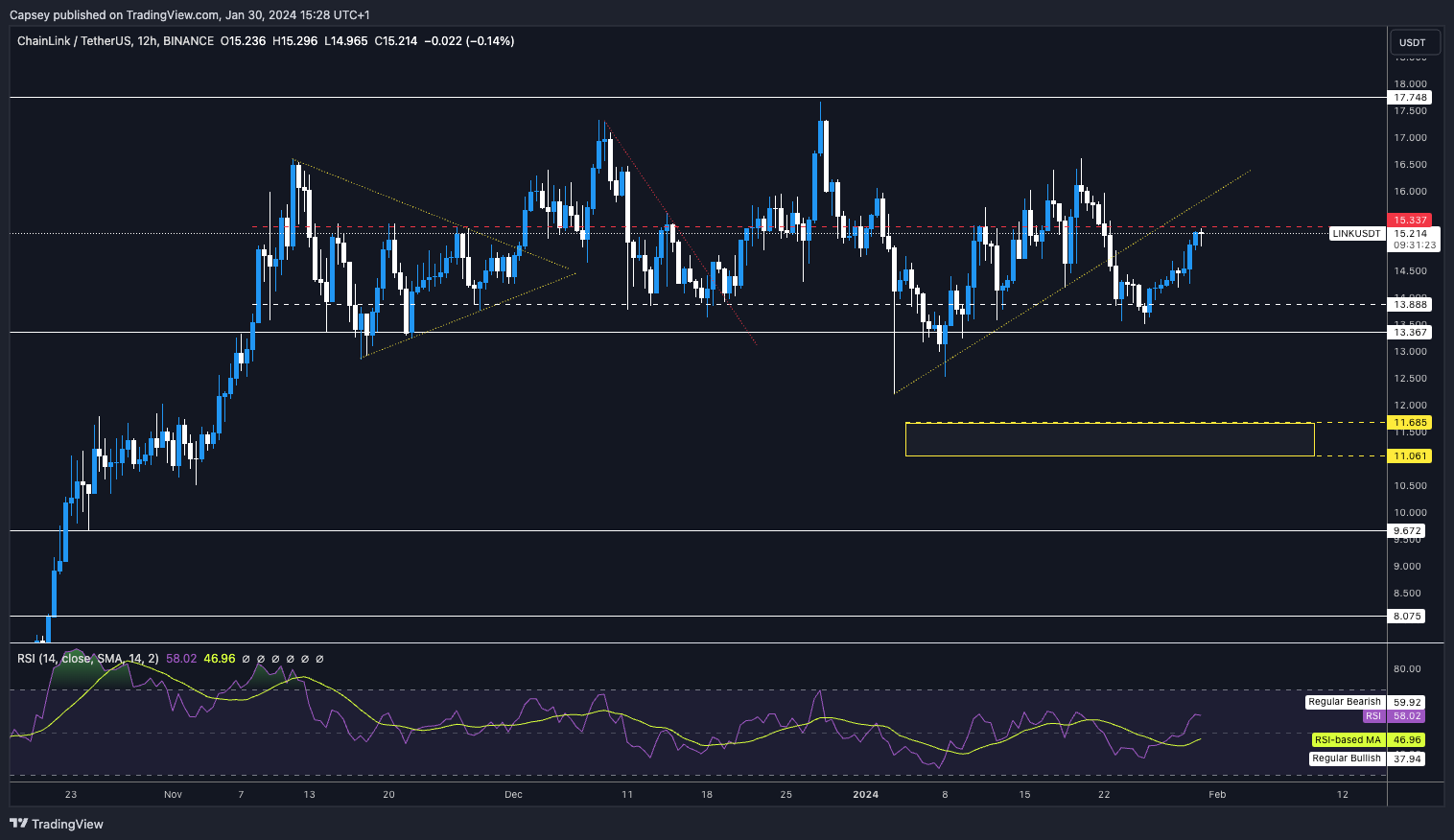The height and width of the screenshot is (840, 1454).
Task: Click the TradingView logo
Action: tap(57, 824)
